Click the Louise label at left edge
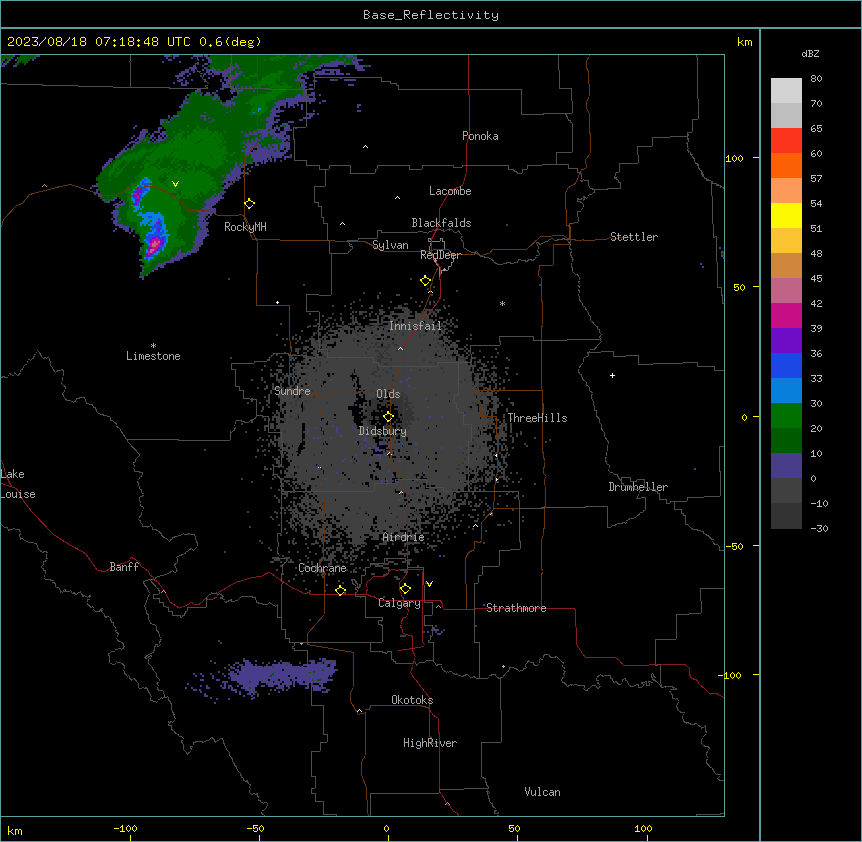Screen dimensions: 862x842 18,494
